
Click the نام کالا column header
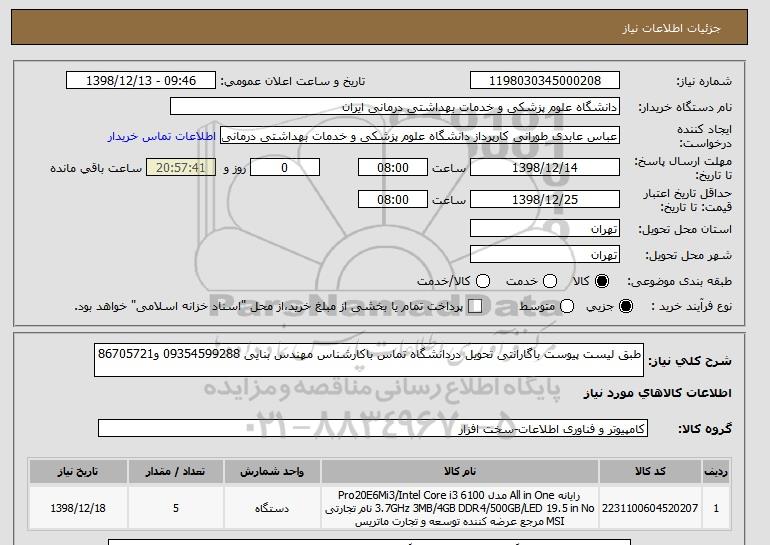click(460, 471)
